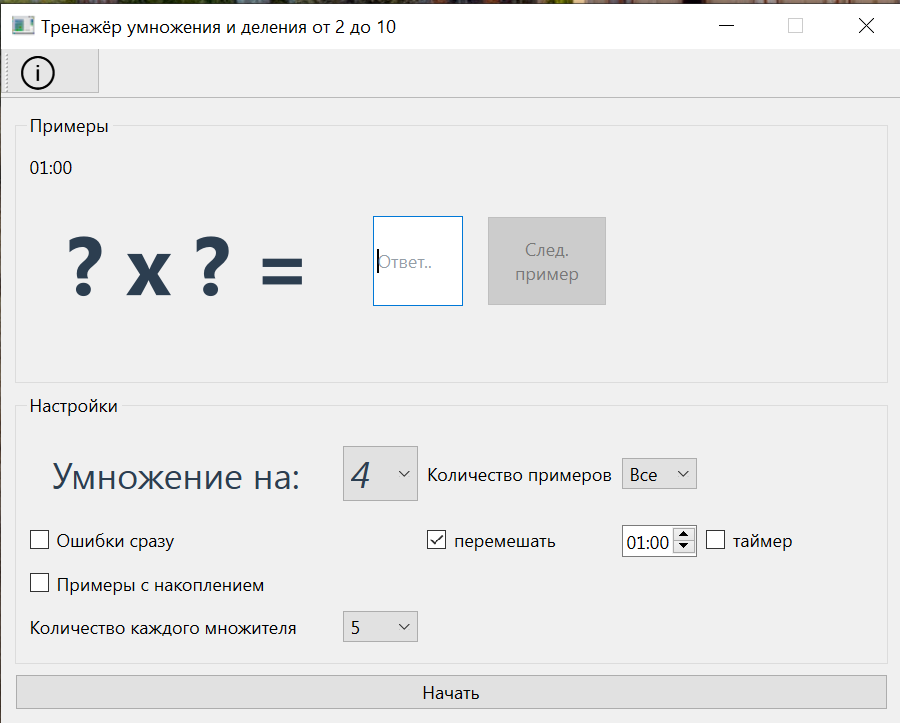Enable the 'Ошибки сразу' checkbox
Image resolution: width=900 pixels, height=723 pixels.
point(39,539)
